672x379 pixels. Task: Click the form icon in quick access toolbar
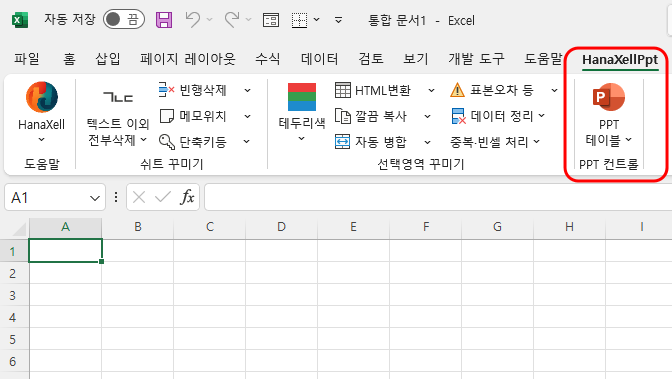271,20
